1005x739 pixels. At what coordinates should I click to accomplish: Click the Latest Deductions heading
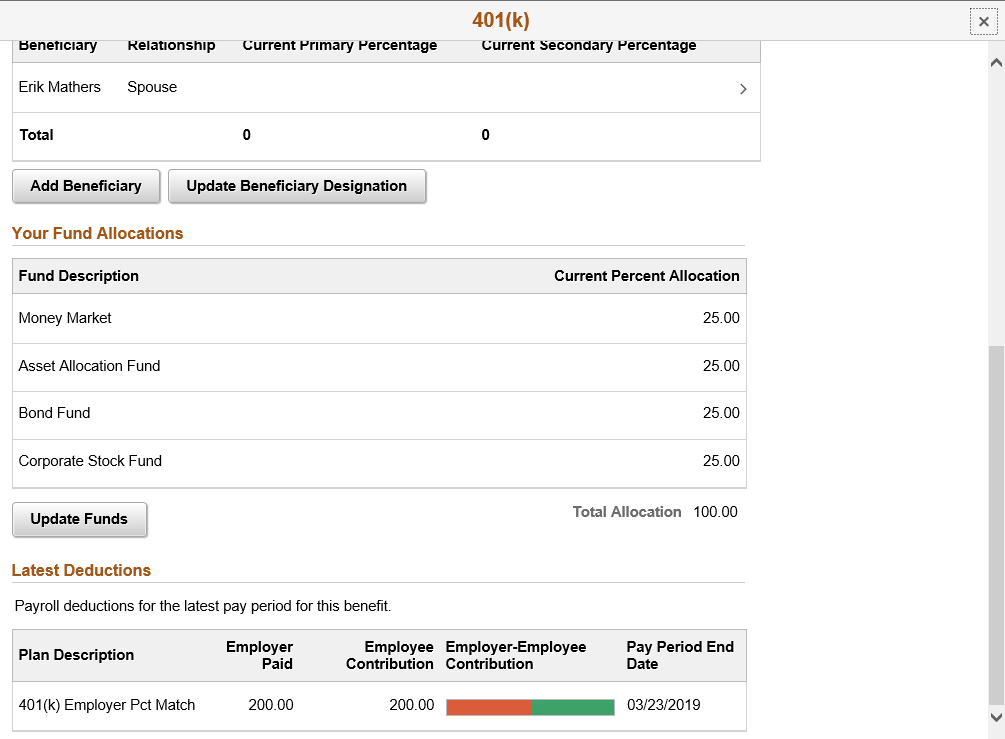[81, 570]
